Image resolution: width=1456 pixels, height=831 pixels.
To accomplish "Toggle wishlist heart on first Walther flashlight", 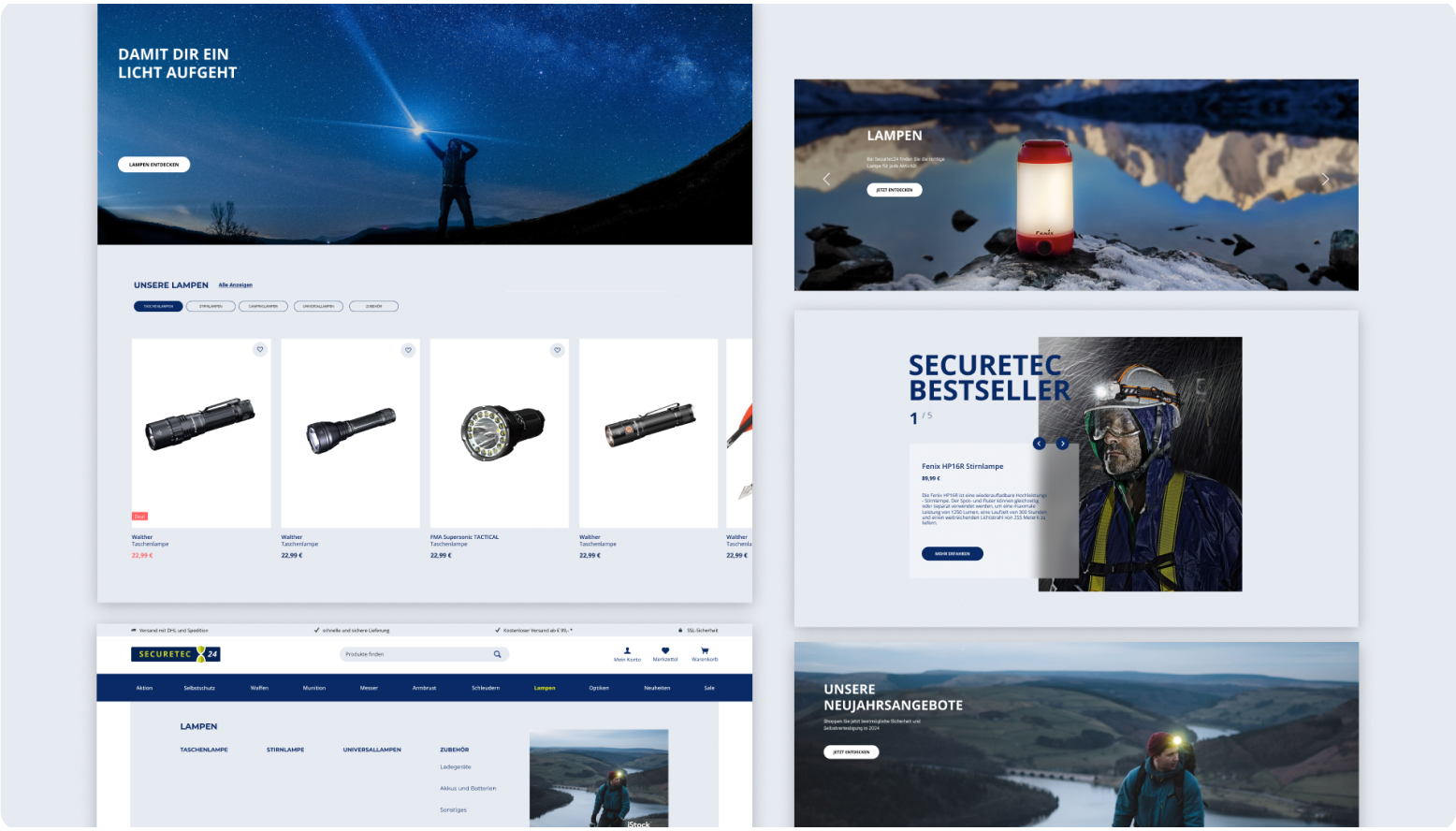I will click(x=260, y=350).
